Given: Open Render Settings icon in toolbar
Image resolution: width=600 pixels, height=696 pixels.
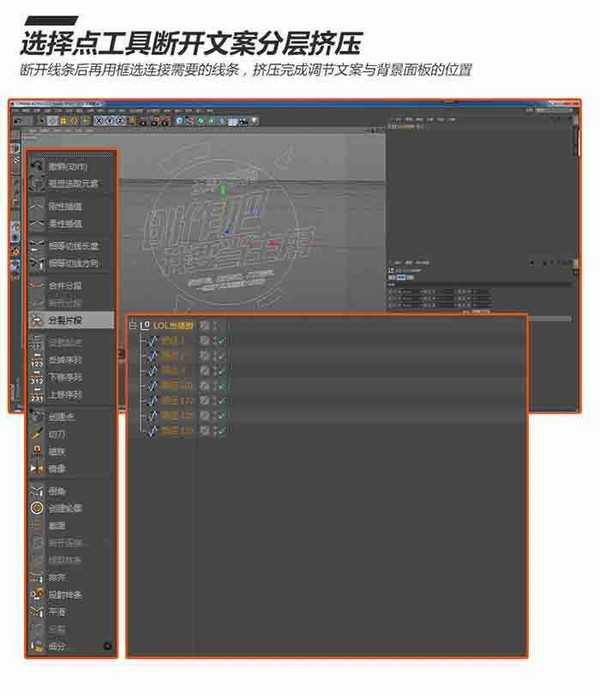Looking at the screenshot, I should pos(166,121).
